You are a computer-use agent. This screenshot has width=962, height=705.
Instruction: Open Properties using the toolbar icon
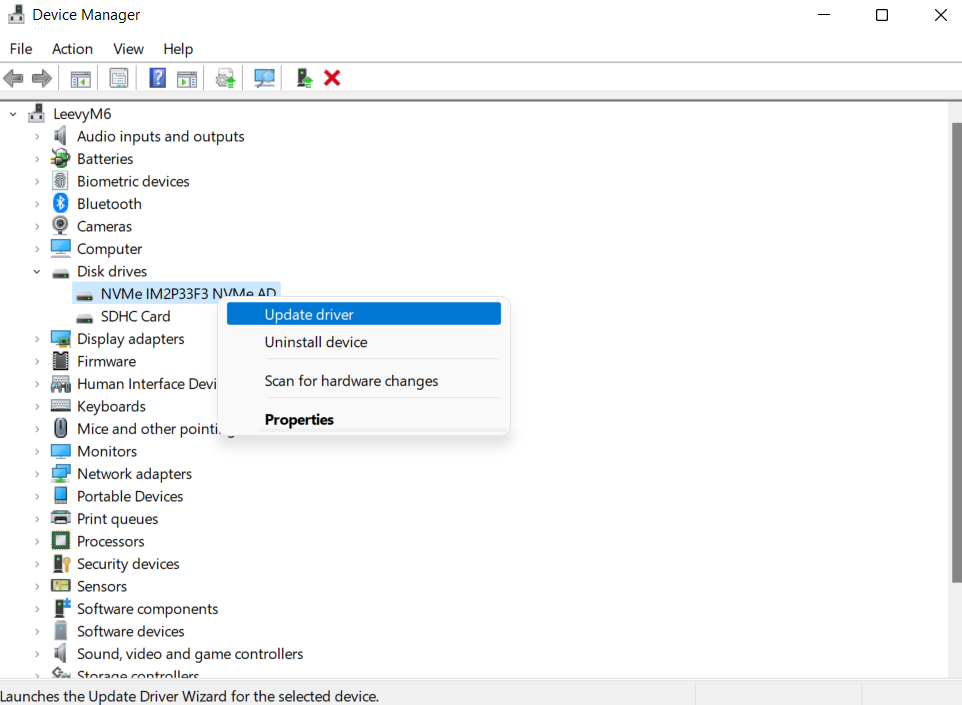(118, 78)
